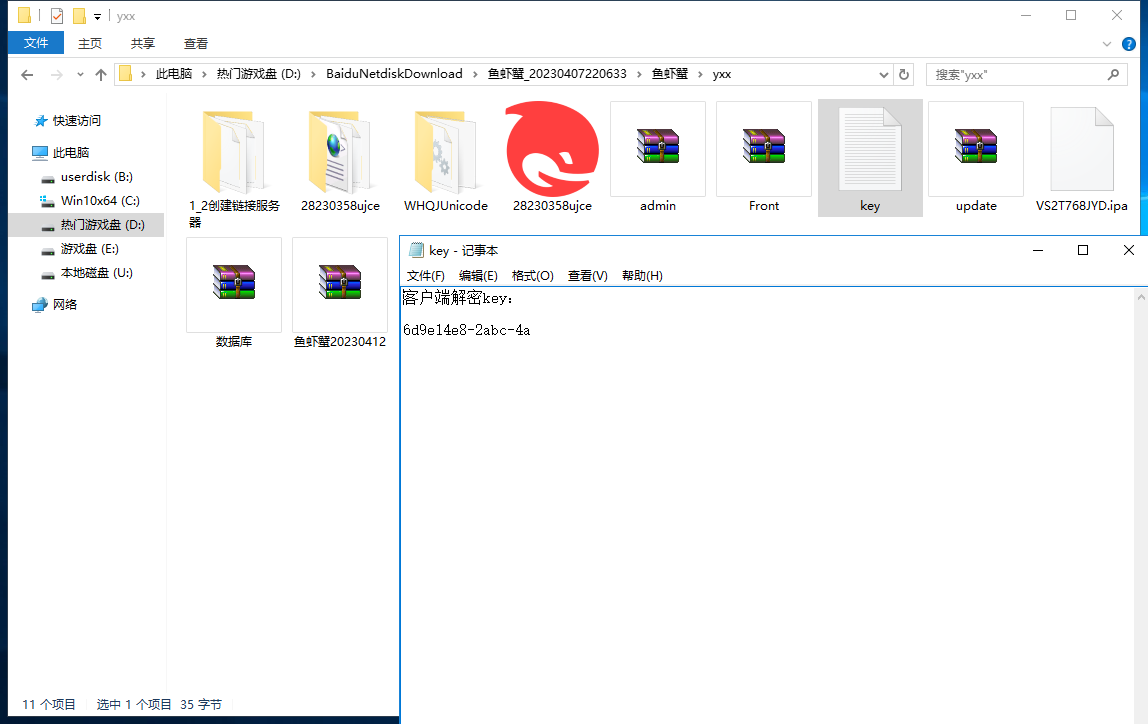Open the recent locations dropdown arrow
The height and width of the screenshot is (724, 1148).
coord(79,75)
